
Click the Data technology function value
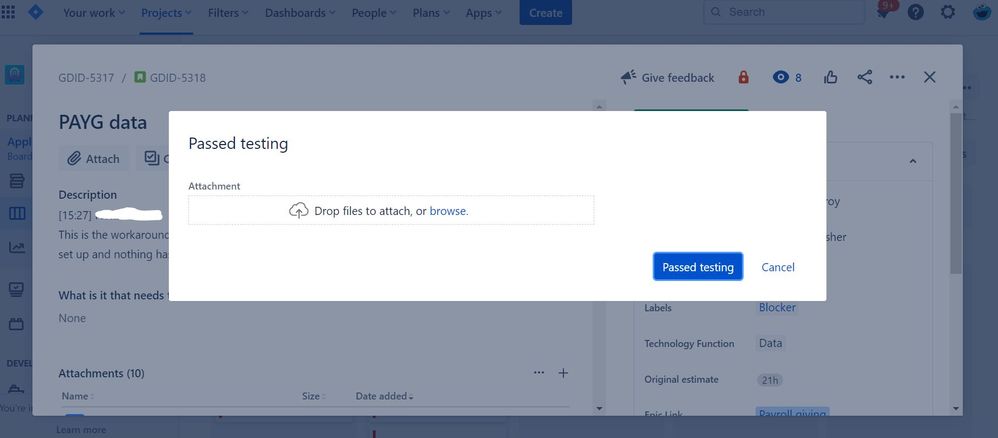[x=770, y=343]
